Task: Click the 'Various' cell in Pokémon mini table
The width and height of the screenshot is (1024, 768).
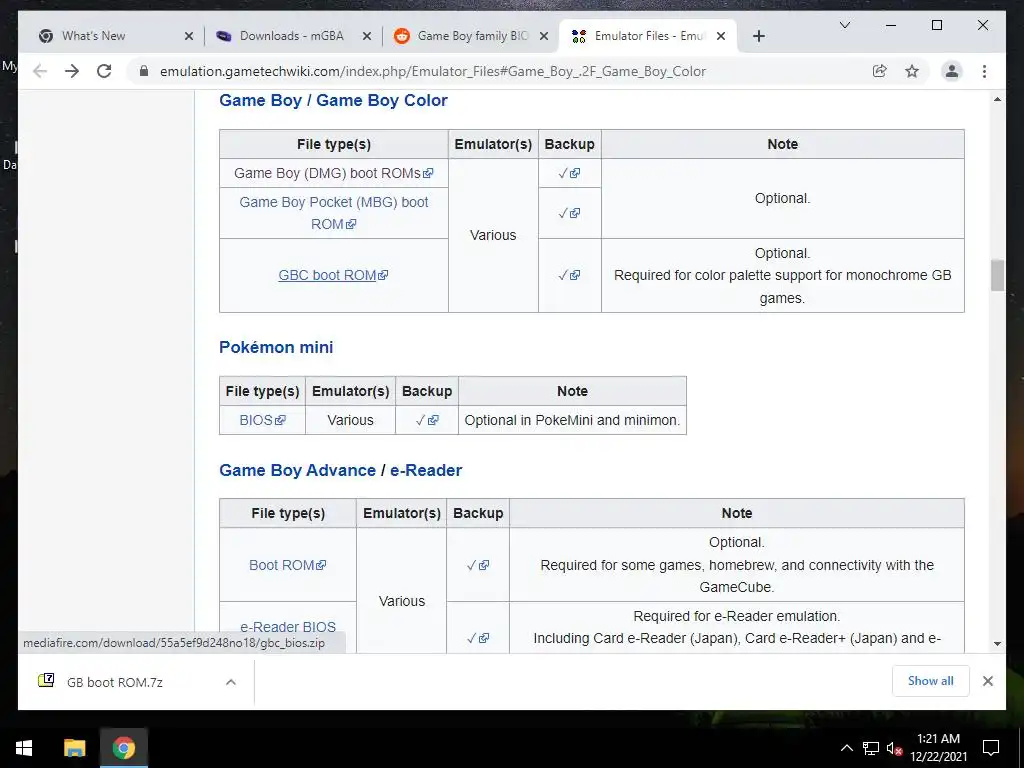Action: [350, 420]
